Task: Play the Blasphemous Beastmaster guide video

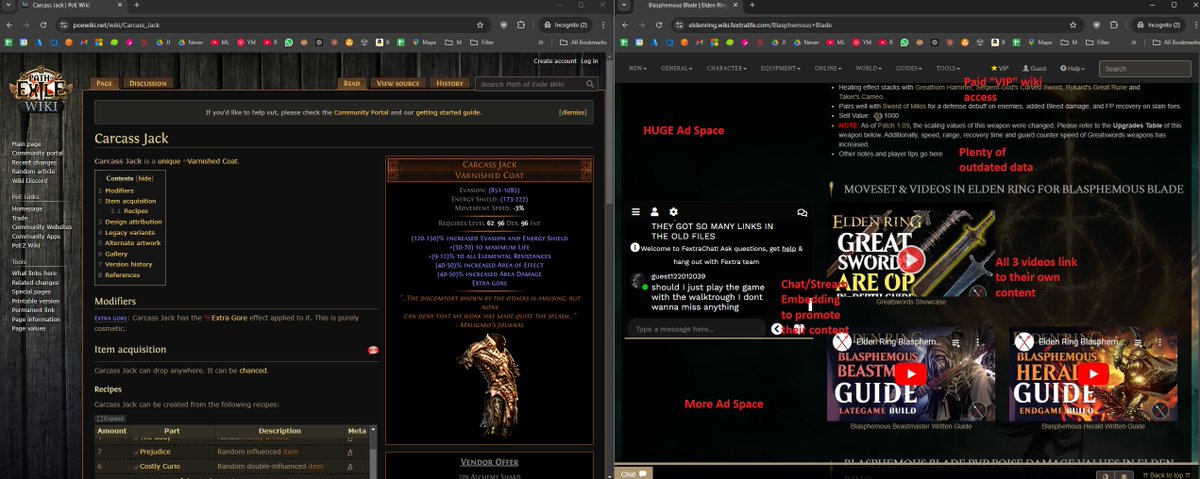Action: [x=910, y=374]
